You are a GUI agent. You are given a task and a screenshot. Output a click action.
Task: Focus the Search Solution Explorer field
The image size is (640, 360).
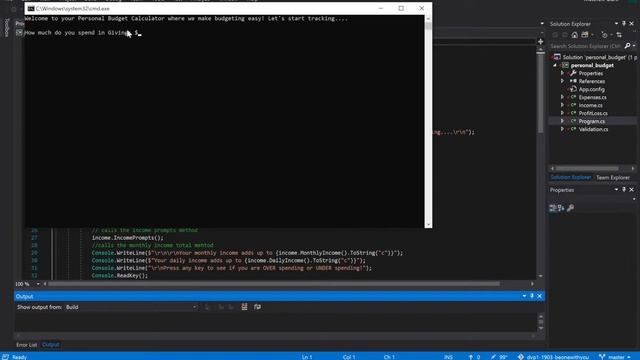tap(586, 46)
